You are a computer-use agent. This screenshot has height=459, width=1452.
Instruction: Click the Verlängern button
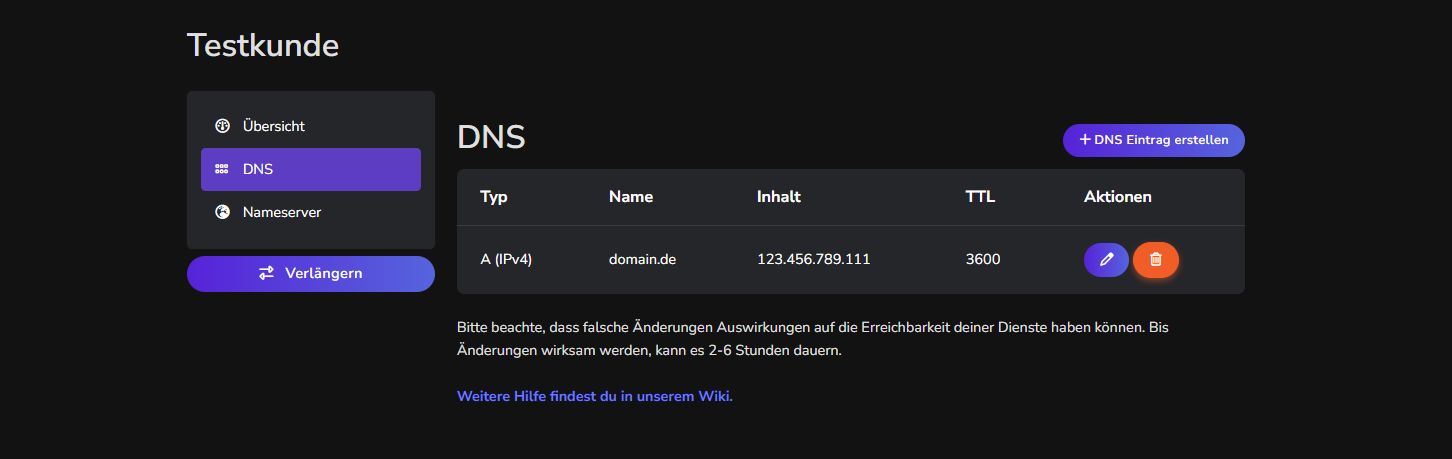(x=311, y=273)
